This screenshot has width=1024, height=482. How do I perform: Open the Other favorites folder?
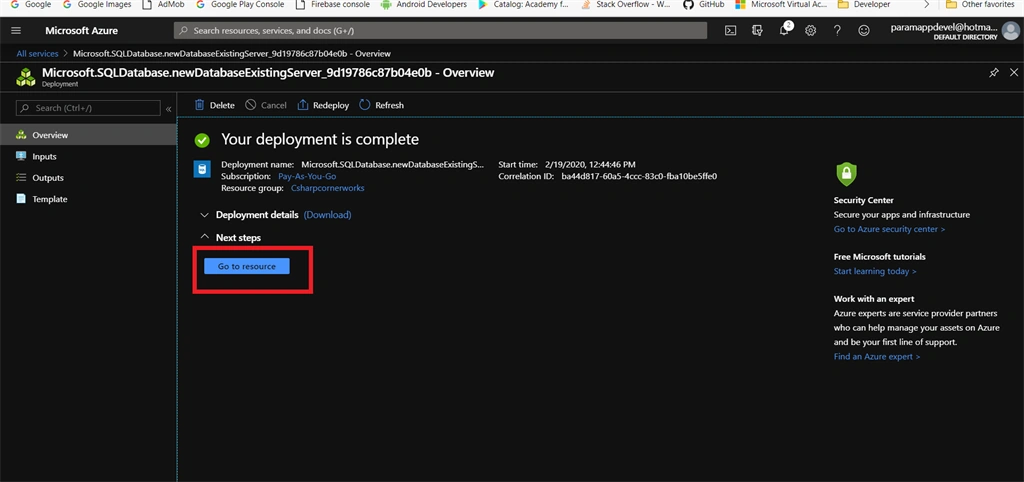[x=978, y=5]
